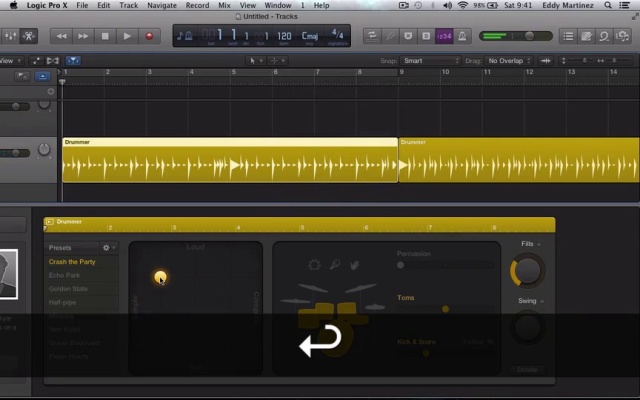The height and width of the screenshot is (400, 640).
Task: Click the Cmaj key display
Action: tap(310, 36)
